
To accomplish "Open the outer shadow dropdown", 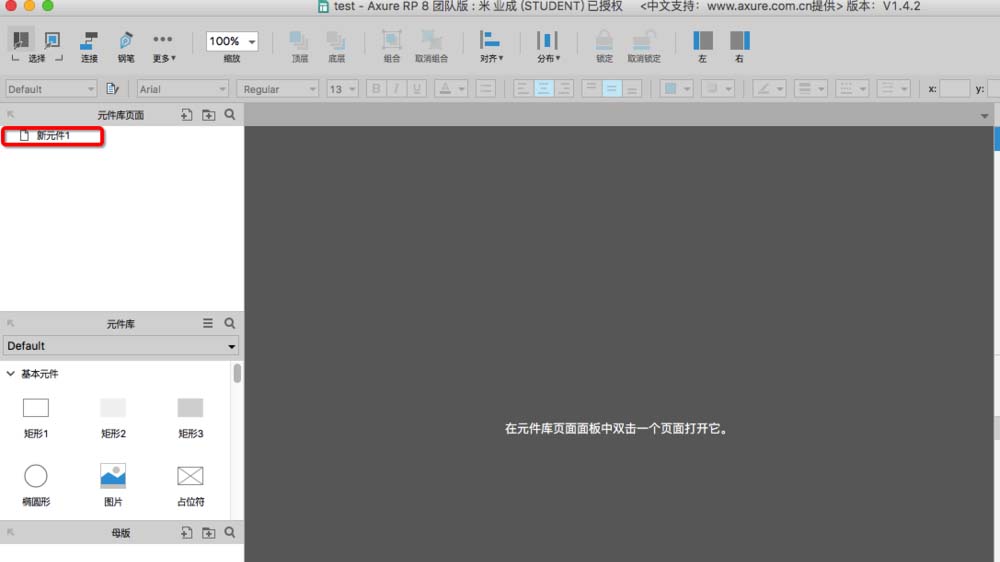I will pos(717,89).
